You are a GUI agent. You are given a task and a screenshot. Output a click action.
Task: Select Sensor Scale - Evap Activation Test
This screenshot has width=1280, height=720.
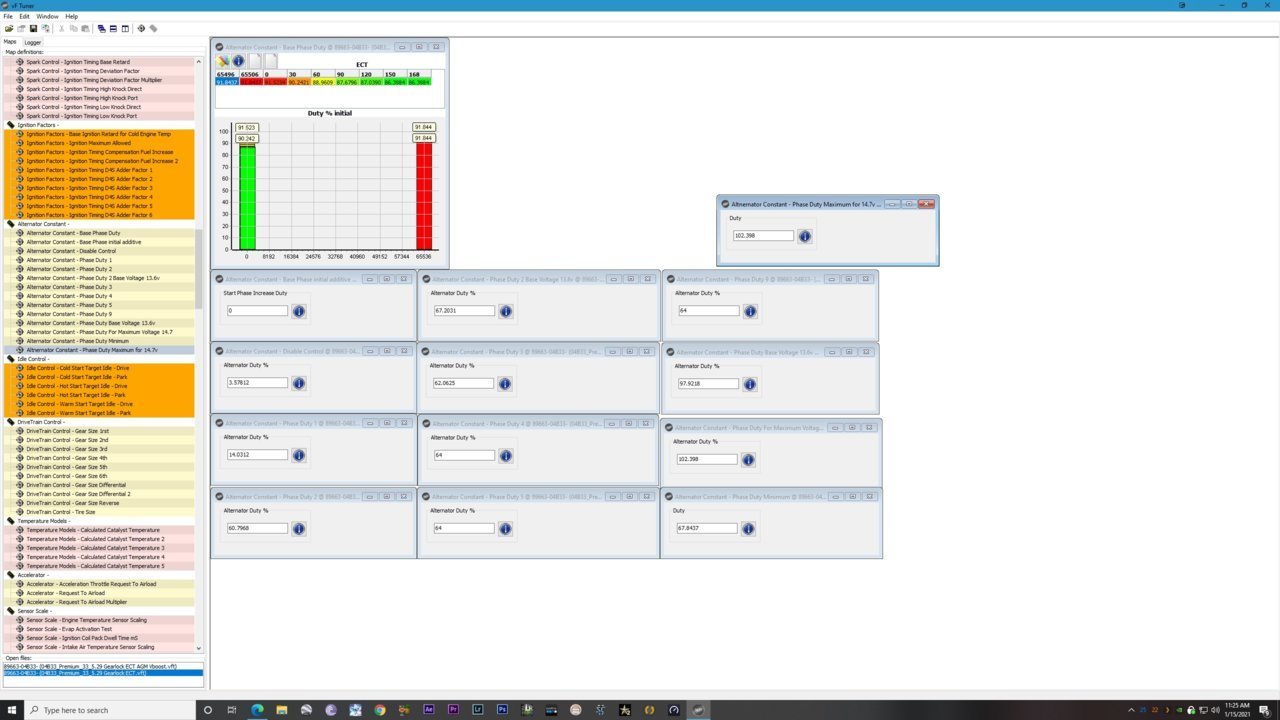pos(100,629)
